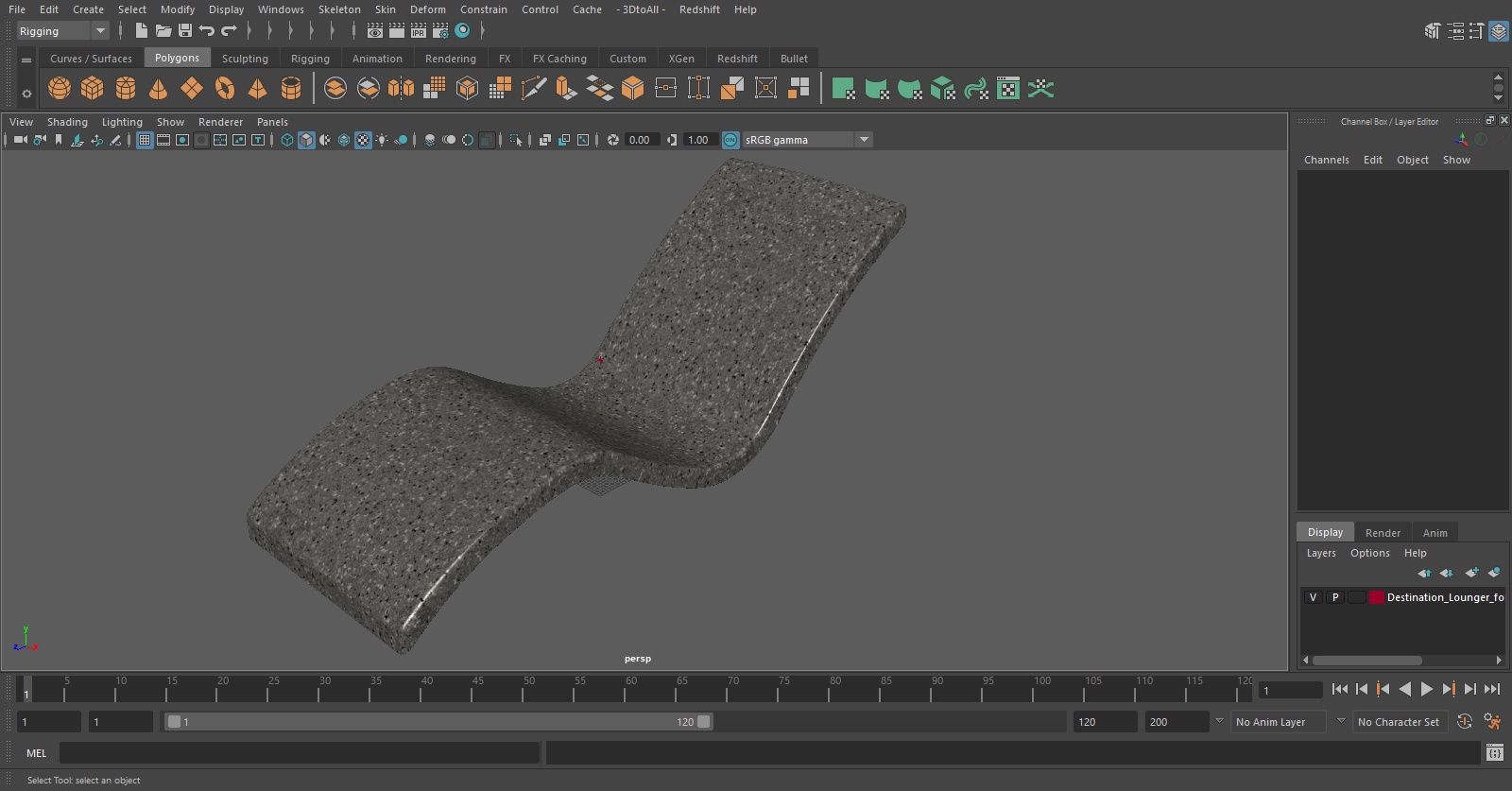
Task: Create a polygon pyramid from shelf
Action: [x=257, y=89]
